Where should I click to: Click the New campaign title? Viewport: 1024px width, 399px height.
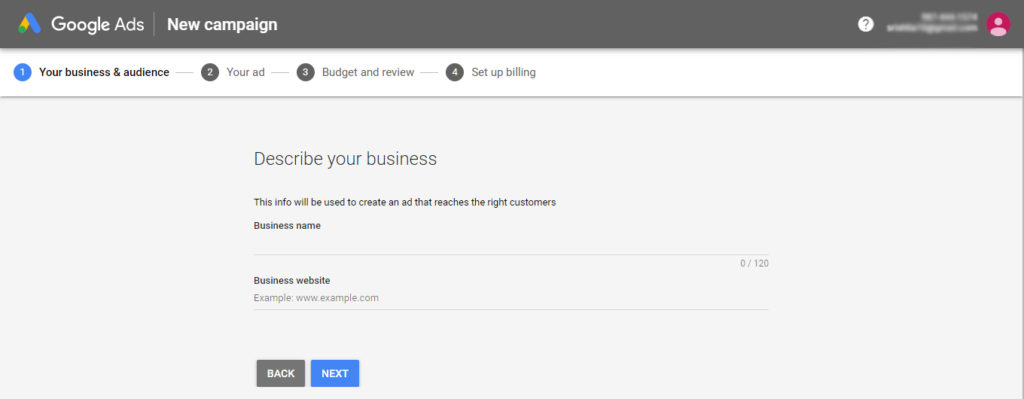[222, 25]
